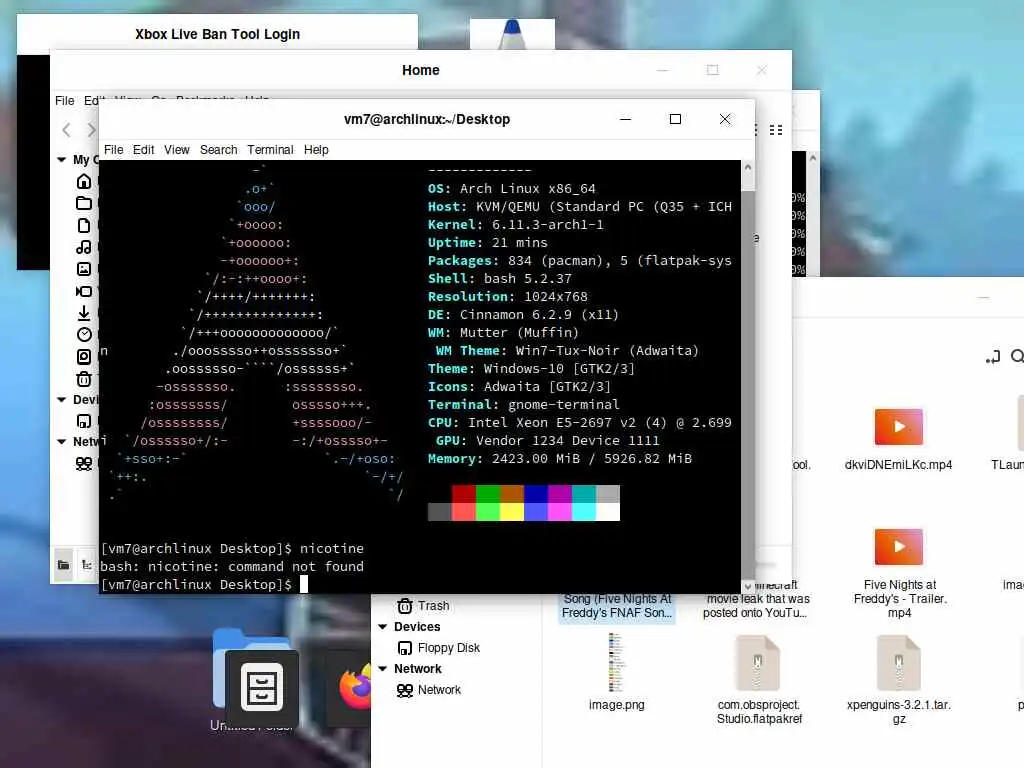Select Five Nights at Freddy's - Trailer.mp4
This screenshot has width=1024, height=768.
tap(899, 573)
